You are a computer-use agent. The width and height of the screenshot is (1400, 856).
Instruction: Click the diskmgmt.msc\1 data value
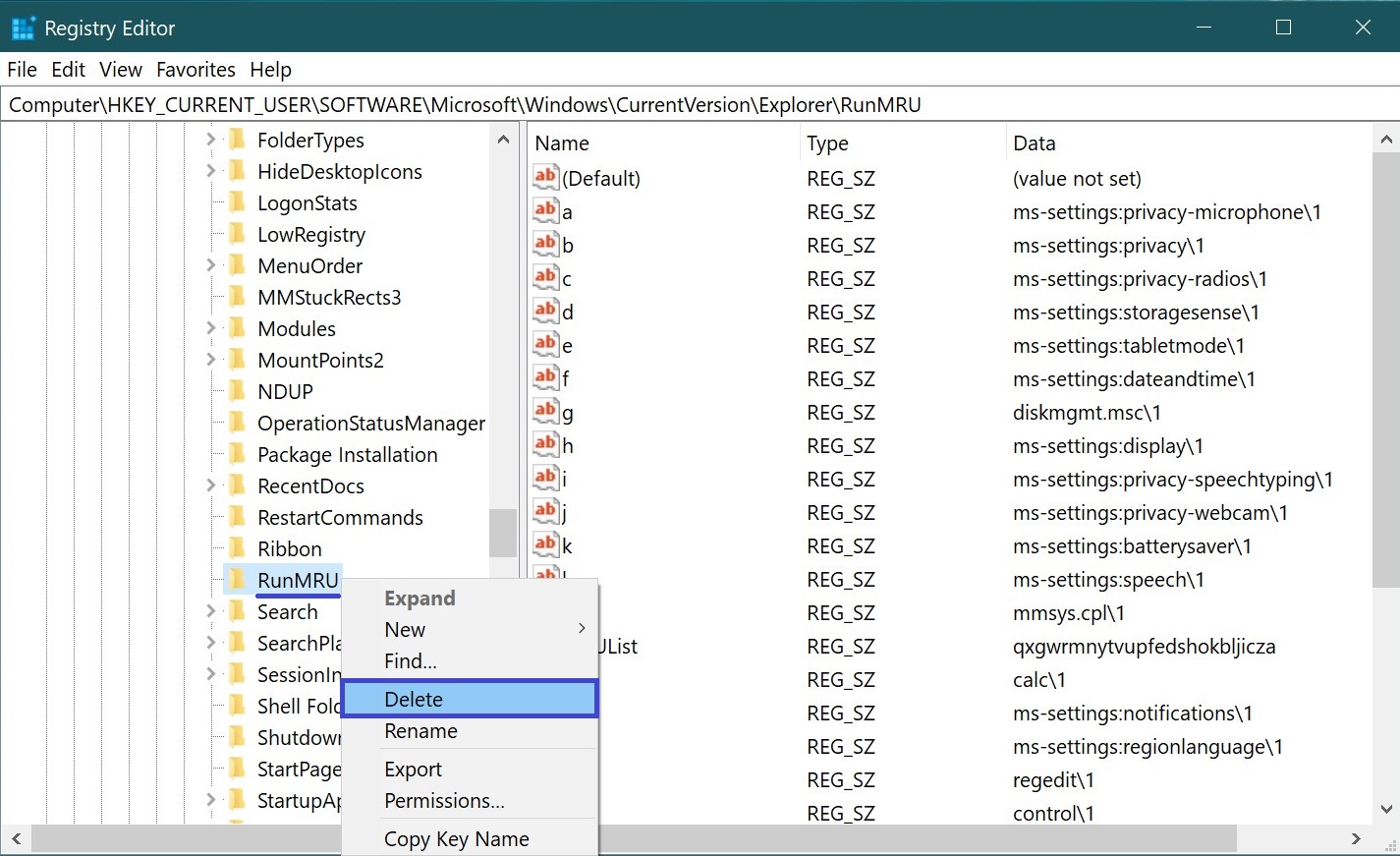click(1087, 413)
